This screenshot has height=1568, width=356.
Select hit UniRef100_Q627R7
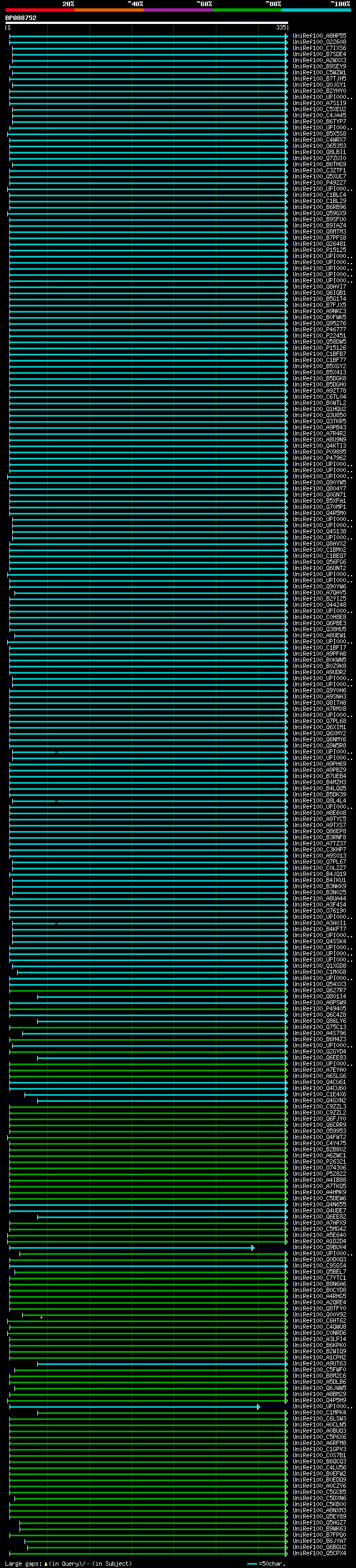click(x=319, y=991)
